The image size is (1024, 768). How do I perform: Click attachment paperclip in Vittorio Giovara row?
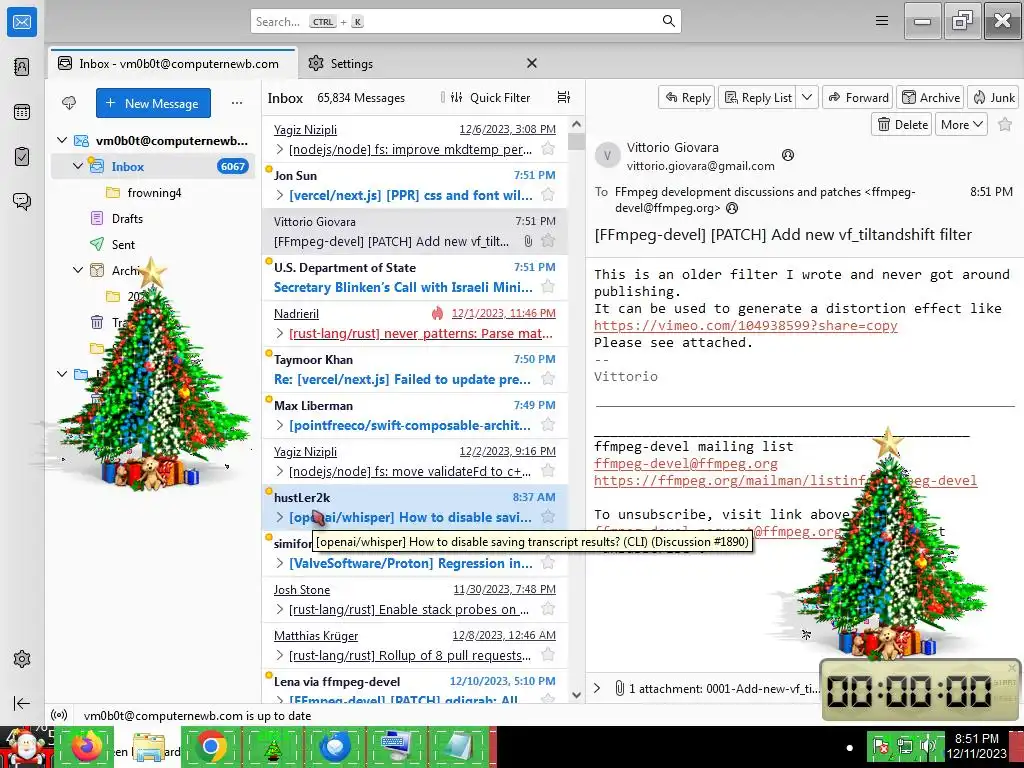coord(528,241)
